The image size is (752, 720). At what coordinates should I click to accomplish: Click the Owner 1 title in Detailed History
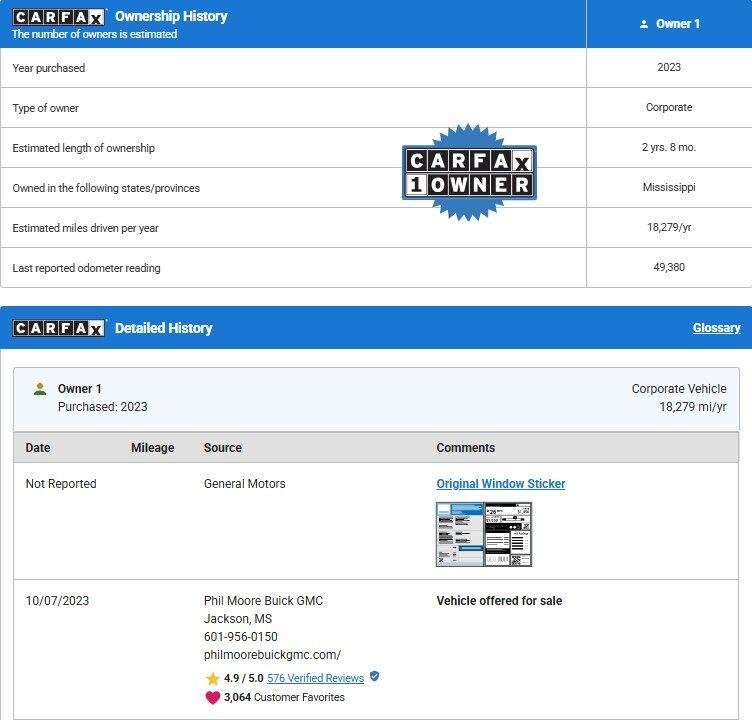coord(80,389)
